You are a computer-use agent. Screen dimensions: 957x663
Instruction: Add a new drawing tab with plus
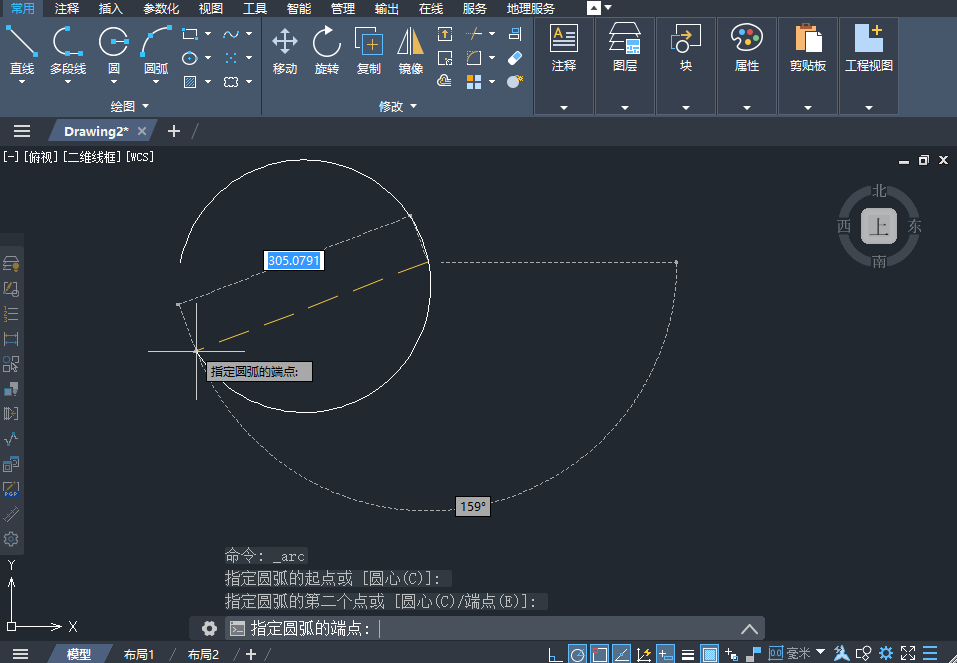174,131
